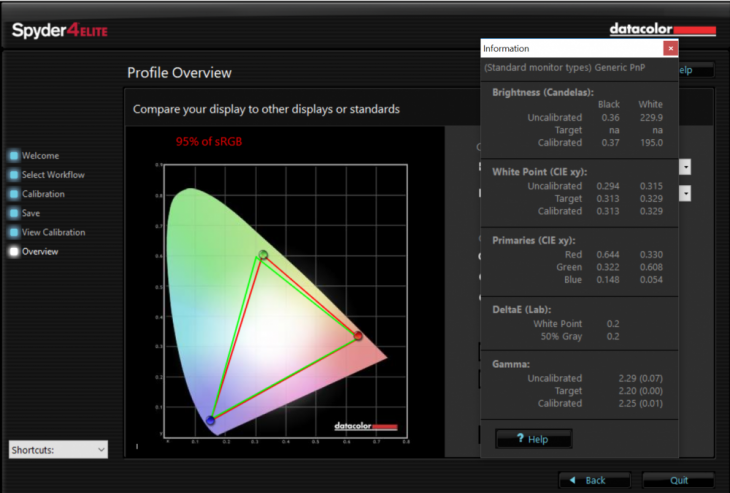Viewport: 730px width, 493px height.
Task: Click the Information window title bar text
Action: [x=506, y=48]
